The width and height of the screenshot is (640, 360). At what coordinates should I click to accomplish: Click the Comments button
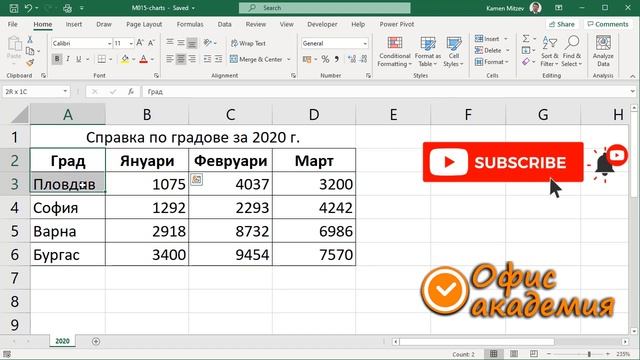click(607, 24)
